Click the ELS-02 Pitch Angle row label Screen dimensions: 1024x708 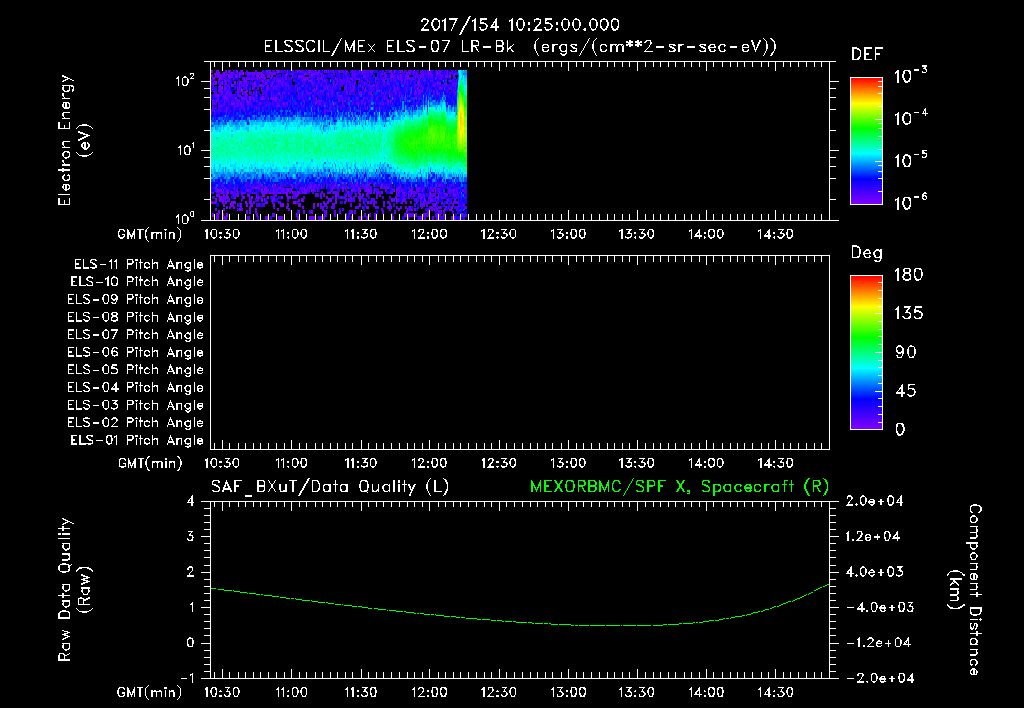136,423
